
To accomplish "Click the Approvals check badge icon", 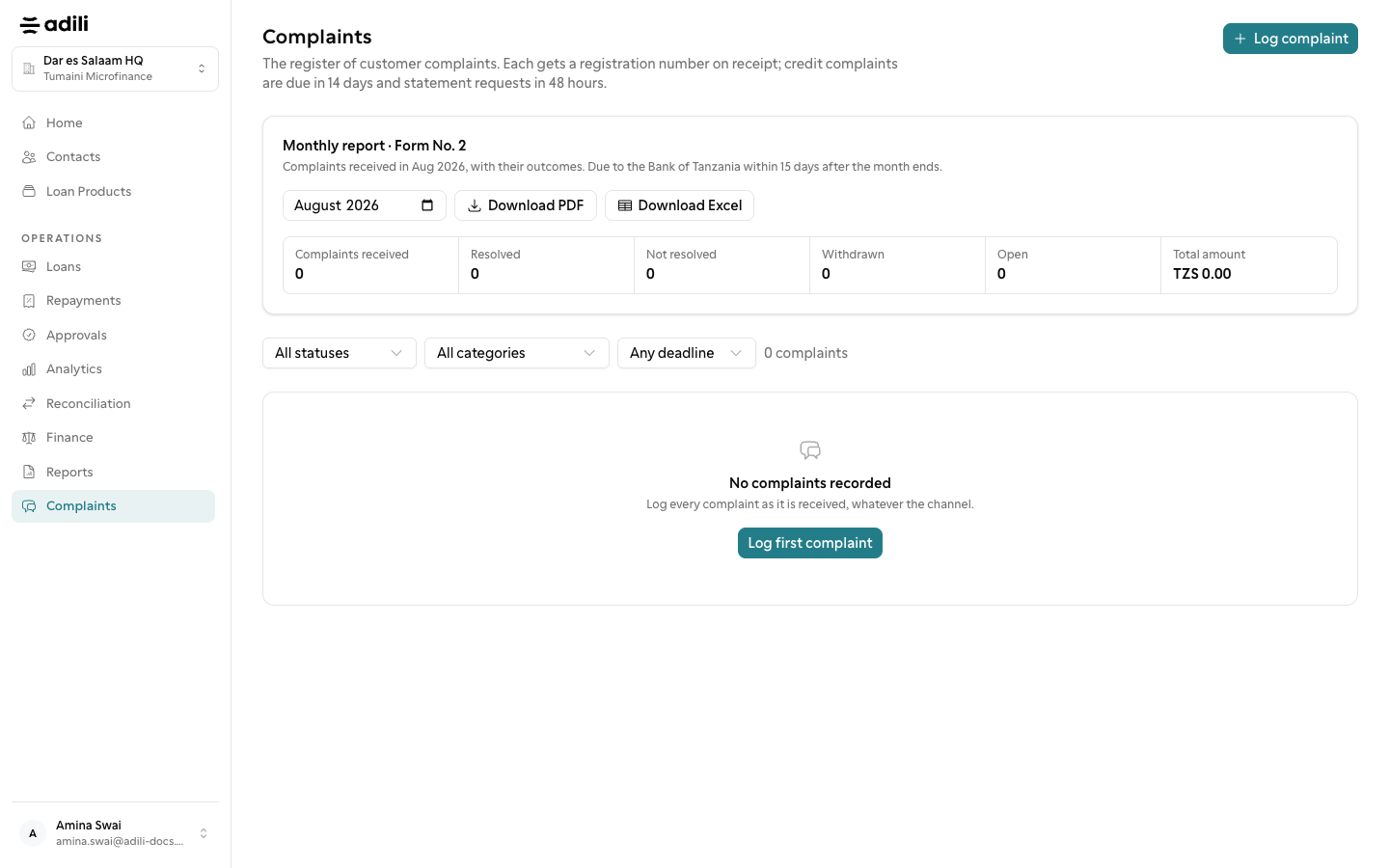I will point(29,335).
